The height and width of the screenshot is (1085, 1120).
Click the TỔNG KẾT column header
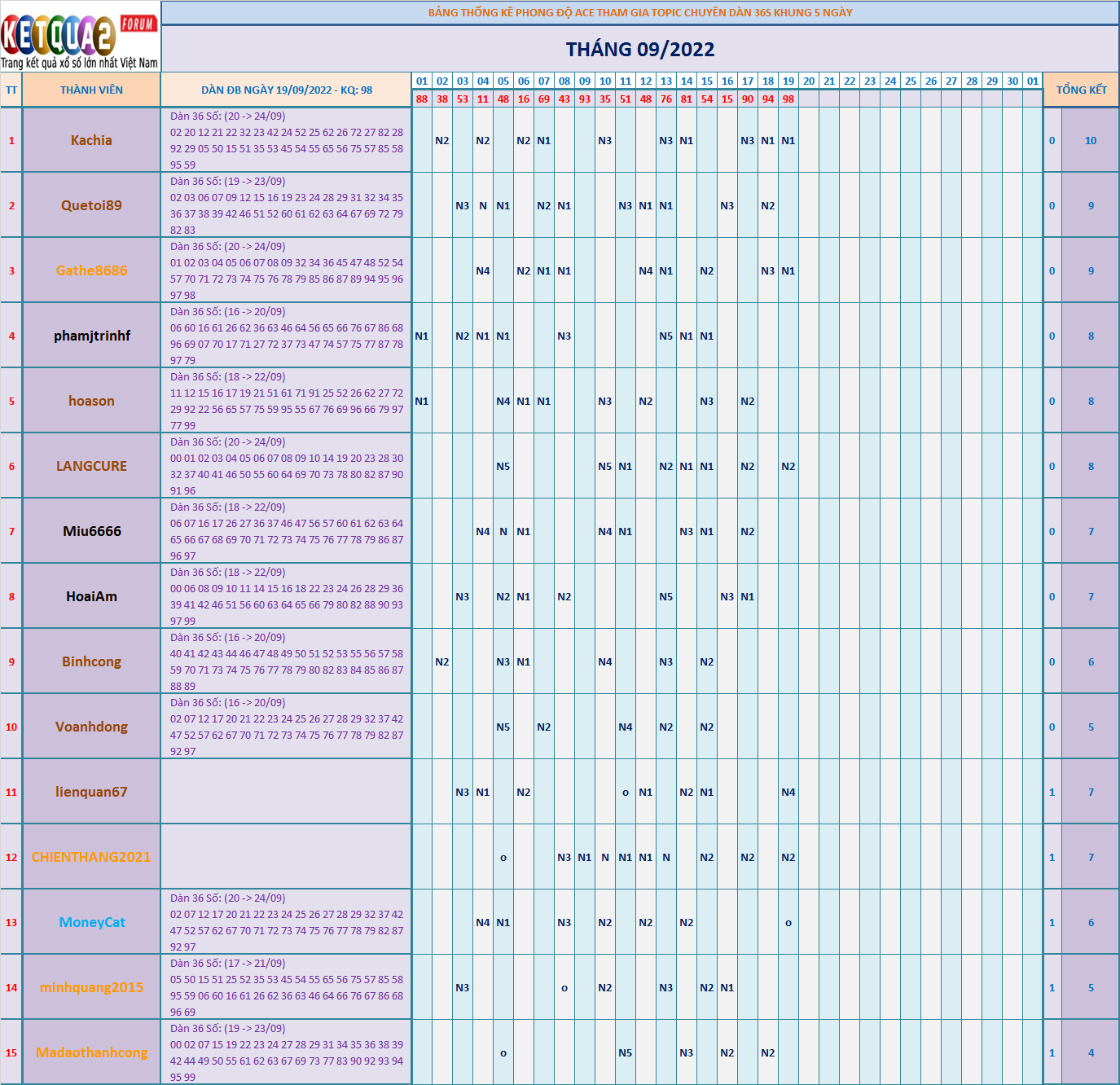click(x=1081, y=90)
